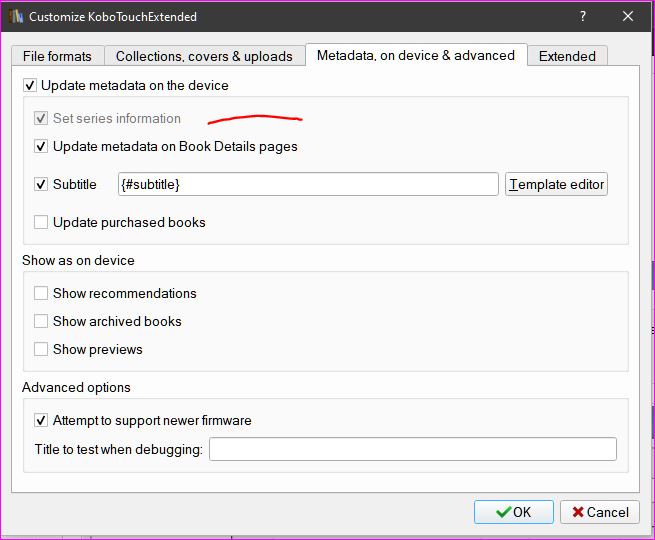Cancel the customize dialog

(600, 512)
